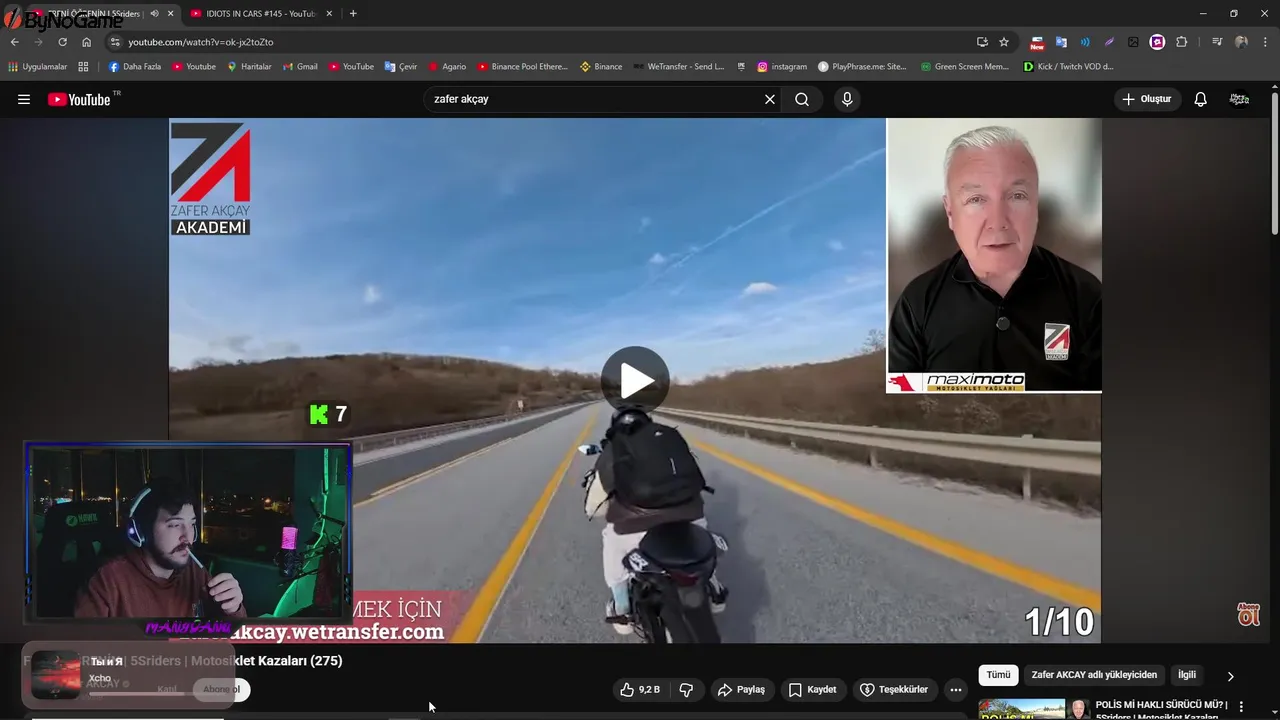
Task: Install app icon in address bar
Action: coord(982,42)
